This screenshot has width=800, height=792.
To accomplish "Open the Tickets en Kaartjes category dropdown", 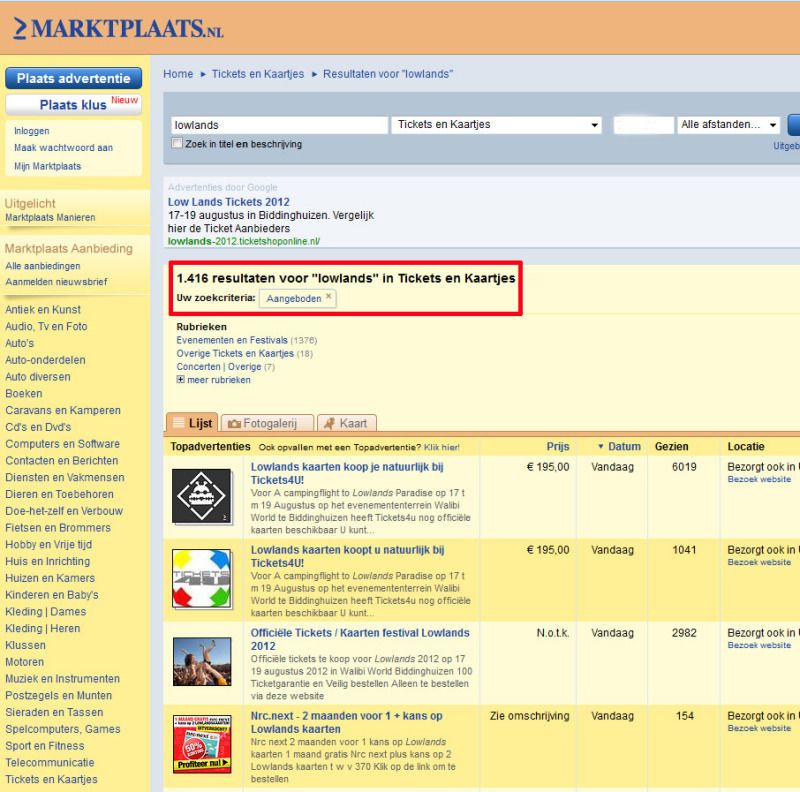I will tap(496, 125).
